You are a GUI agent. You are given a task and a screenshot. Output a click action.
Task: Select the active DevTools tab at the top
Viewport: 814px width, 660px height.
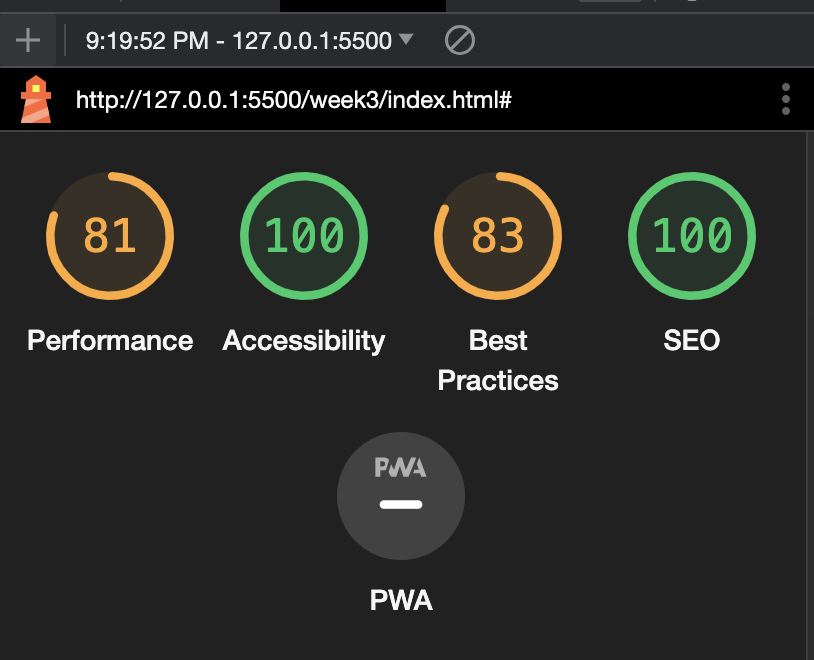pos(362,5)
